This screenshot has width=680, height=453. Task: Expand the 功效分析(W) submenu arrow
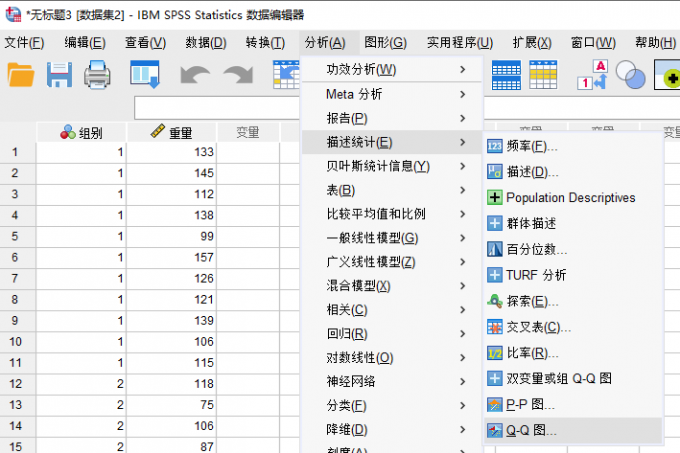[463, 69]
